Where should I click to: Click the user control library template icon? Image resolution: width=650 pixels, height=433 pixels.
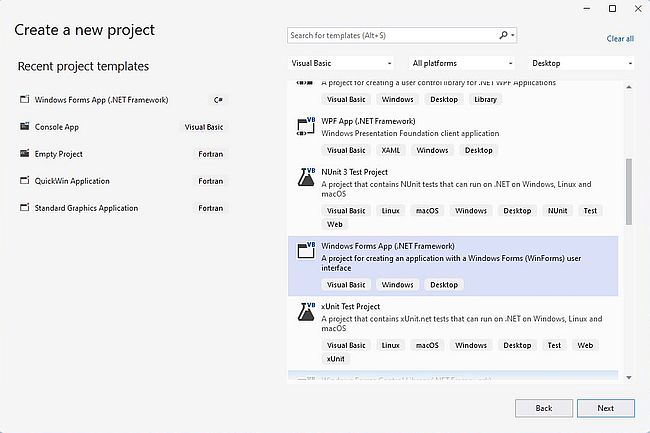[305, 83]
